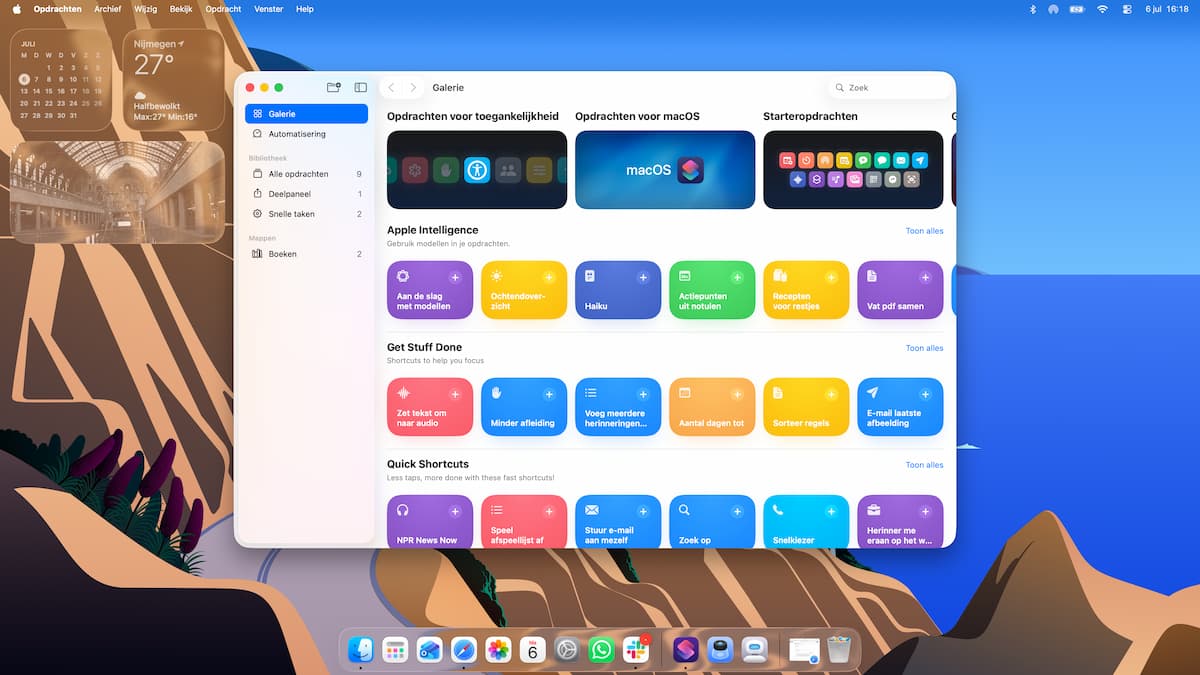The height and width of the screenshot is (675, 1200).
Task: Add Zoek op shortcut using plus icon
Action: [x=737, y=511]
